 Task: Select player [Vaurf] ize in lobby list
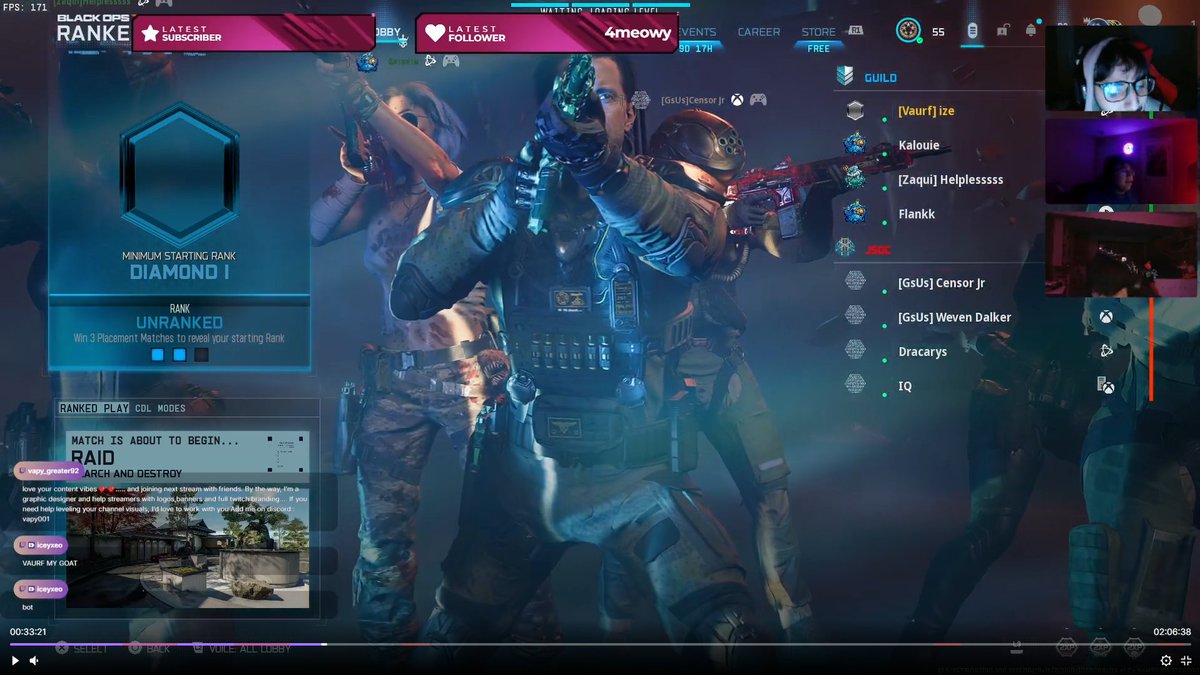coord(926,111)
